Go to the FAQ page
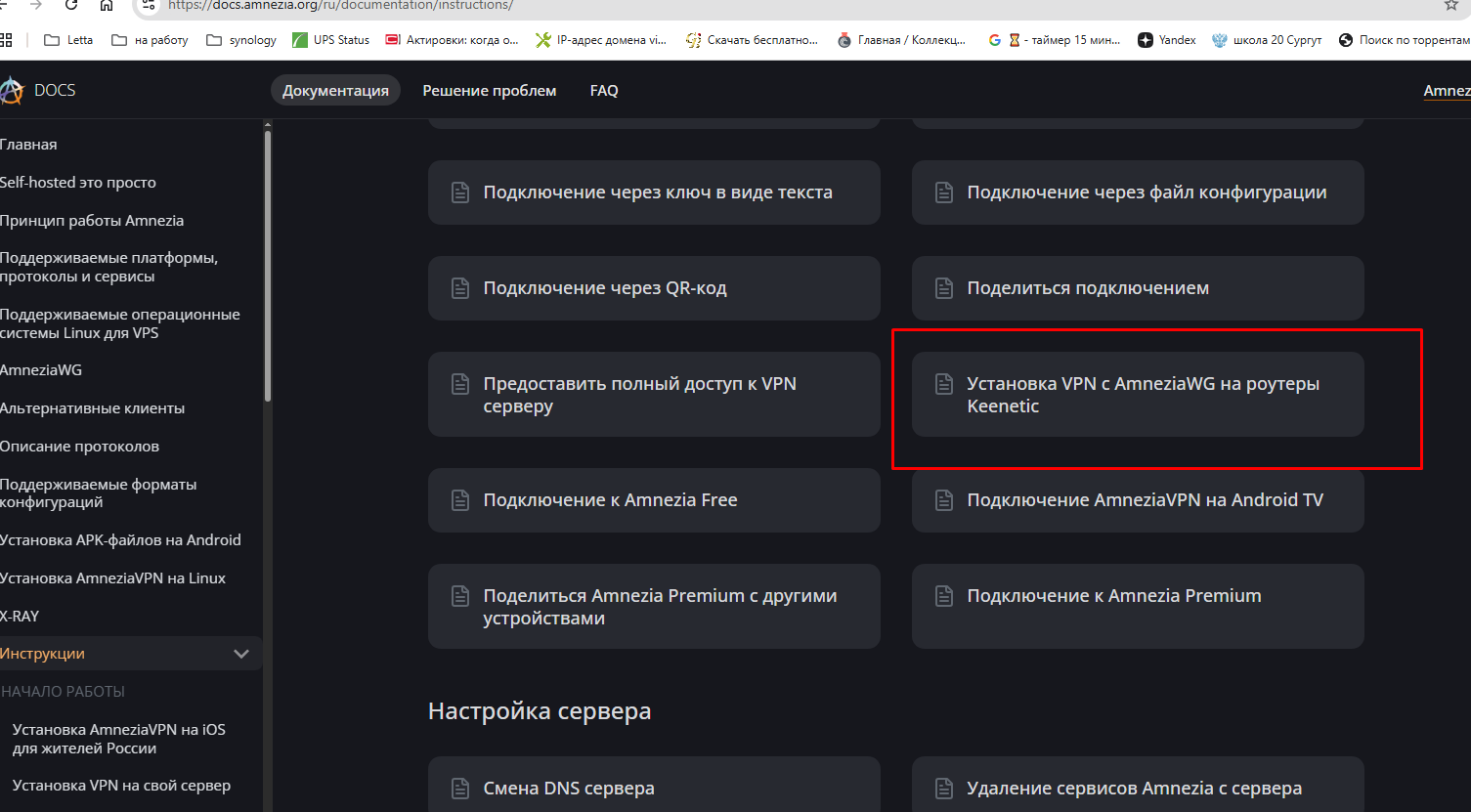The height and width of the screenshot is (812, 1471). 604,91
